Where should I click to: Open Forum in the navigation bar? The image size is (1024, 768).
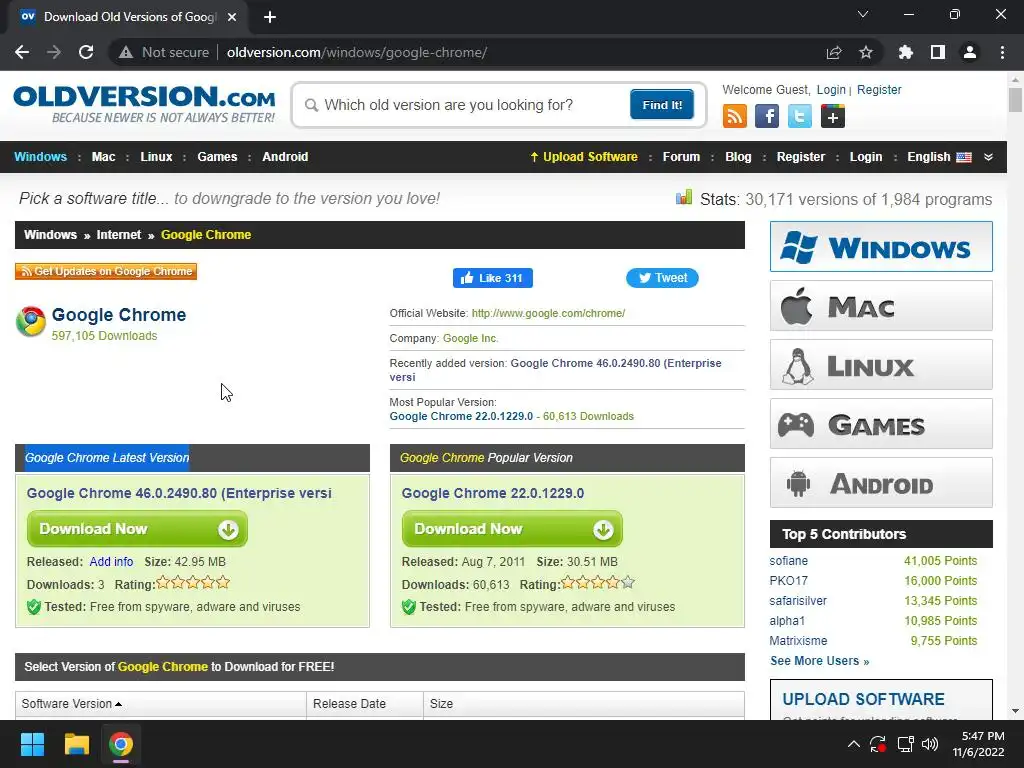(681, 157)
